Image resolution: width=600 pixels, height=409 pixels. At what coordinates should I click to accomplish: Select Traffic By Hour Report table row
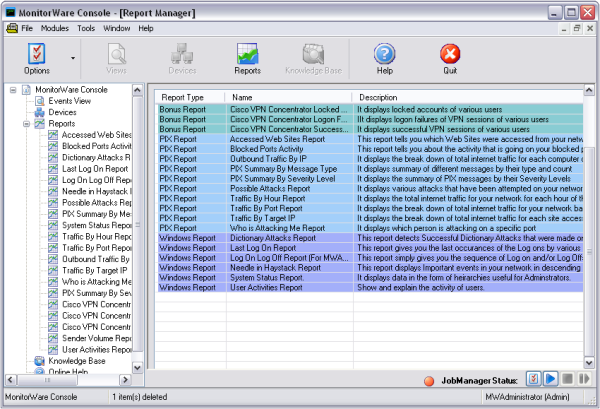coord(370,198)
